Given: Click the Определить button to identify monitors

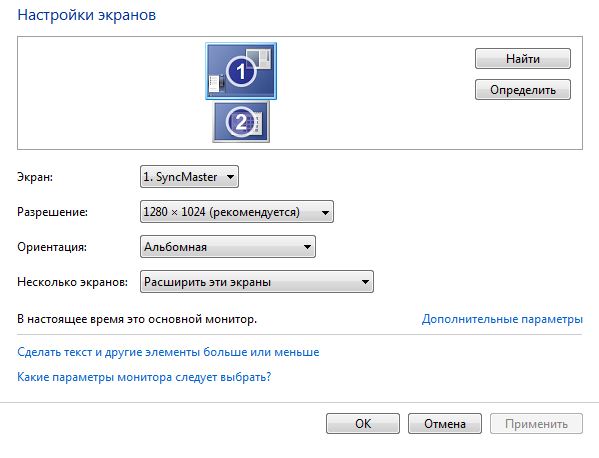Looking at the screenshot, I should click(523, 90).
